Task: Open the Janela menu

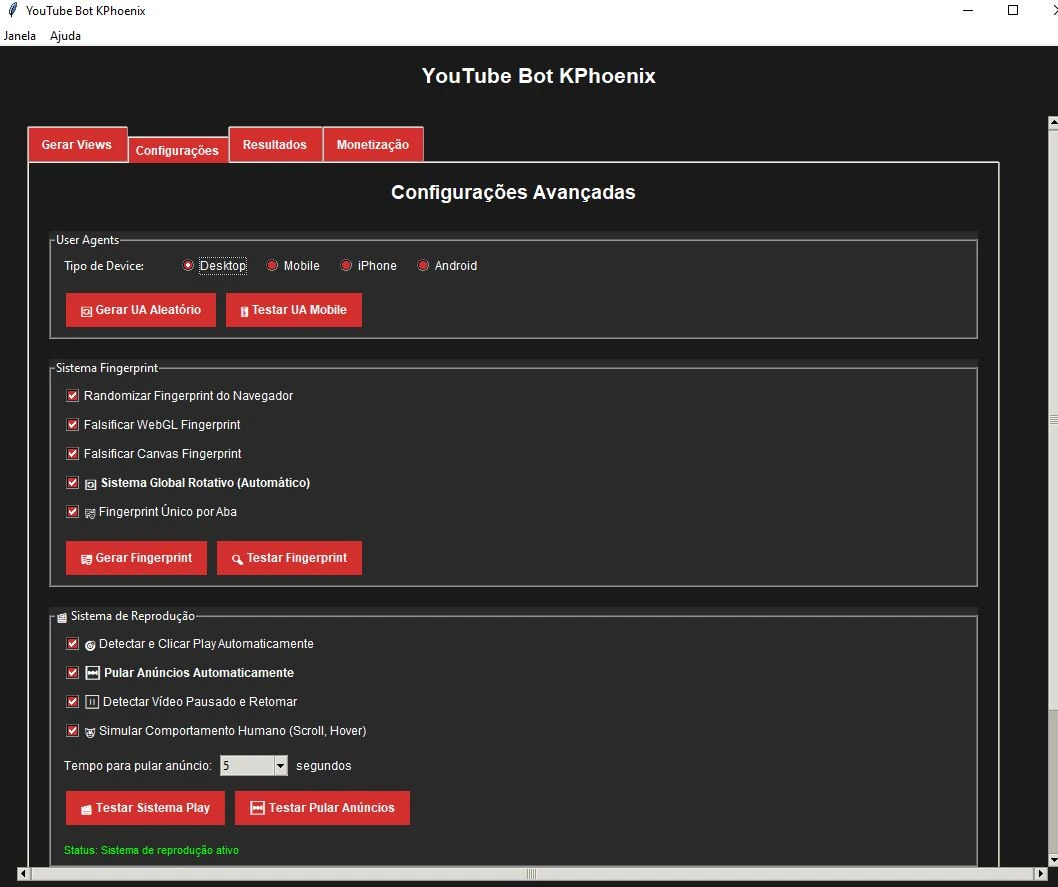Action: pyautogui.click(x=20, y=36)
